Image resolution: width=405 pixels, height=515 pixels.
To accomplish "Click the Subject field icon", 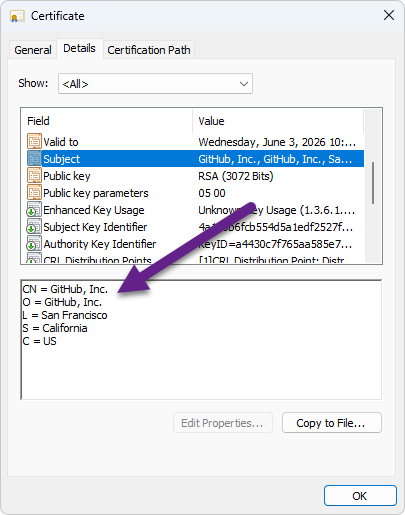I will click(34, 158).
